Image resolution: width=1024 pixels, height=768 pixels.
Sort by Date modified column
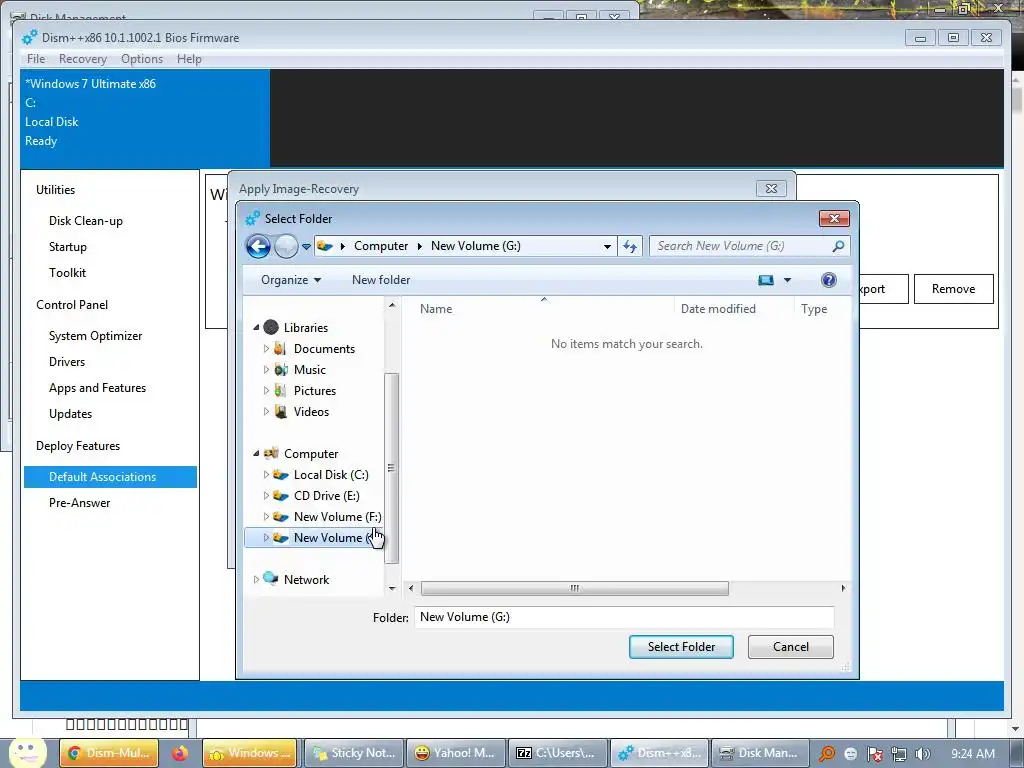click(718, 309)
